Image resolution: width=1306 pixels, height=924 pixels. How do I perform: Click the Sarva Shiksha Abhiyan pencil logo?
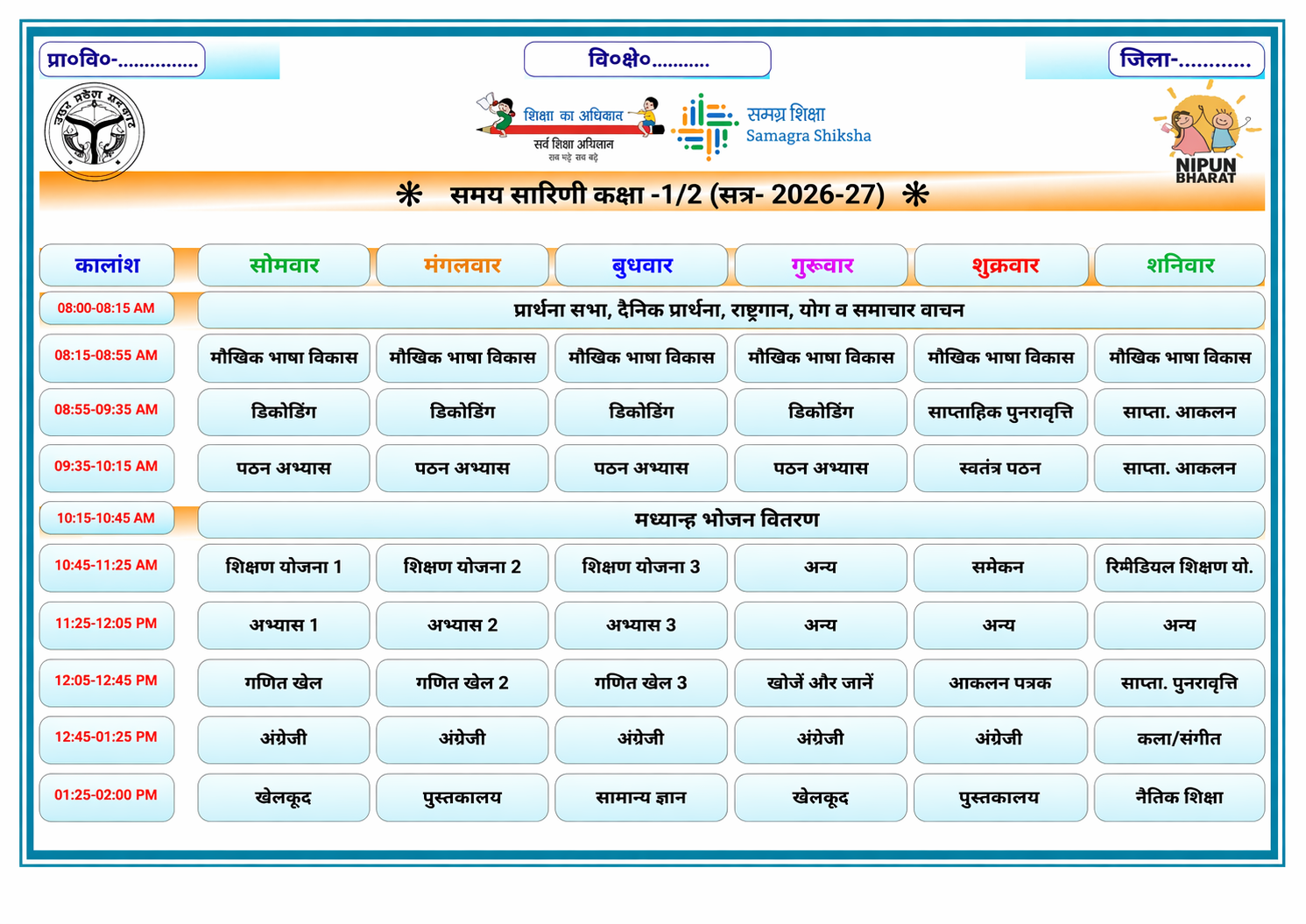(x=570, y=125)
